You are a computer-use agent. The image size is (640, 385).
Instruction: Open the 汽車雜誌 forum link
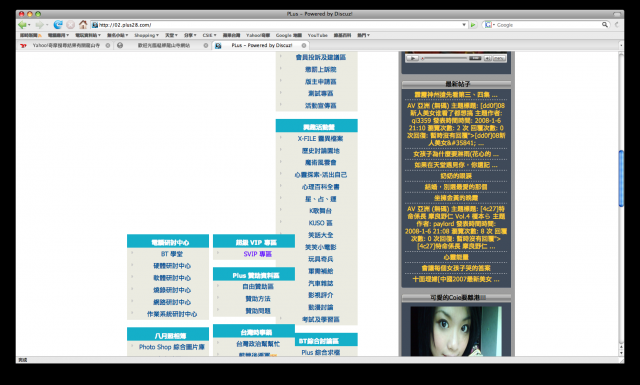point(320,283)
